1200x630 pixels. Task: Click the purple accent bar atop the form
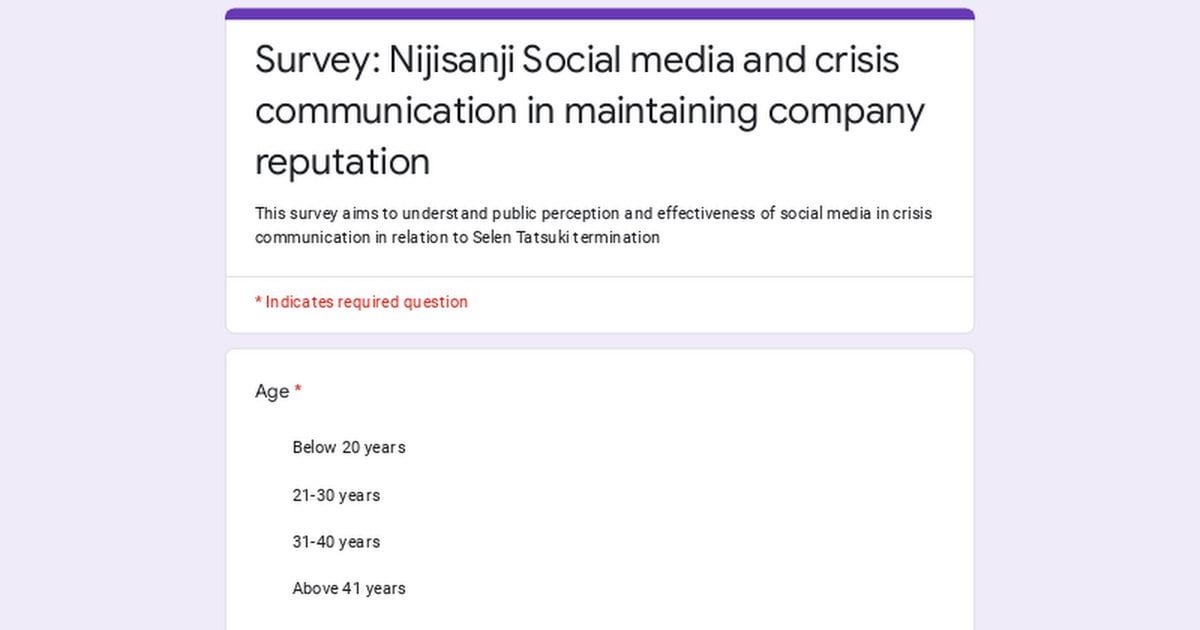600,14
